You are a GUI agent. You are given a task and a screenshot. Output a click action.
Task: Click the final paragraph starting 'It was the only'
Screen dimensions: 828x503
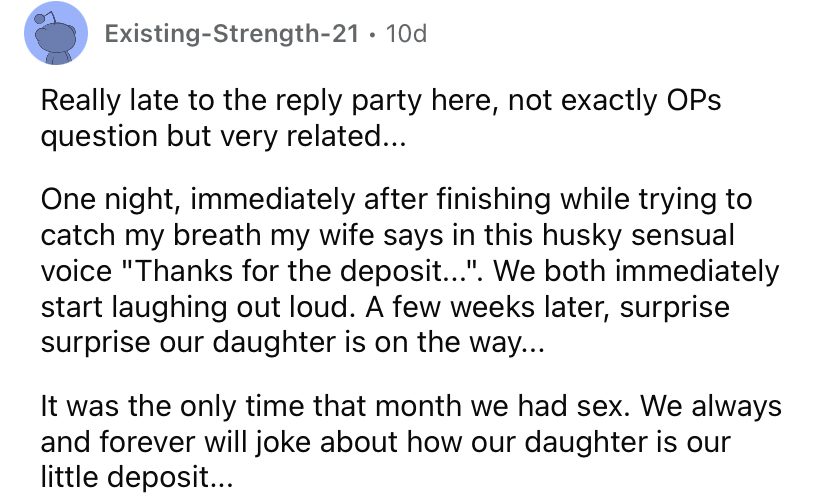point(411,441)
